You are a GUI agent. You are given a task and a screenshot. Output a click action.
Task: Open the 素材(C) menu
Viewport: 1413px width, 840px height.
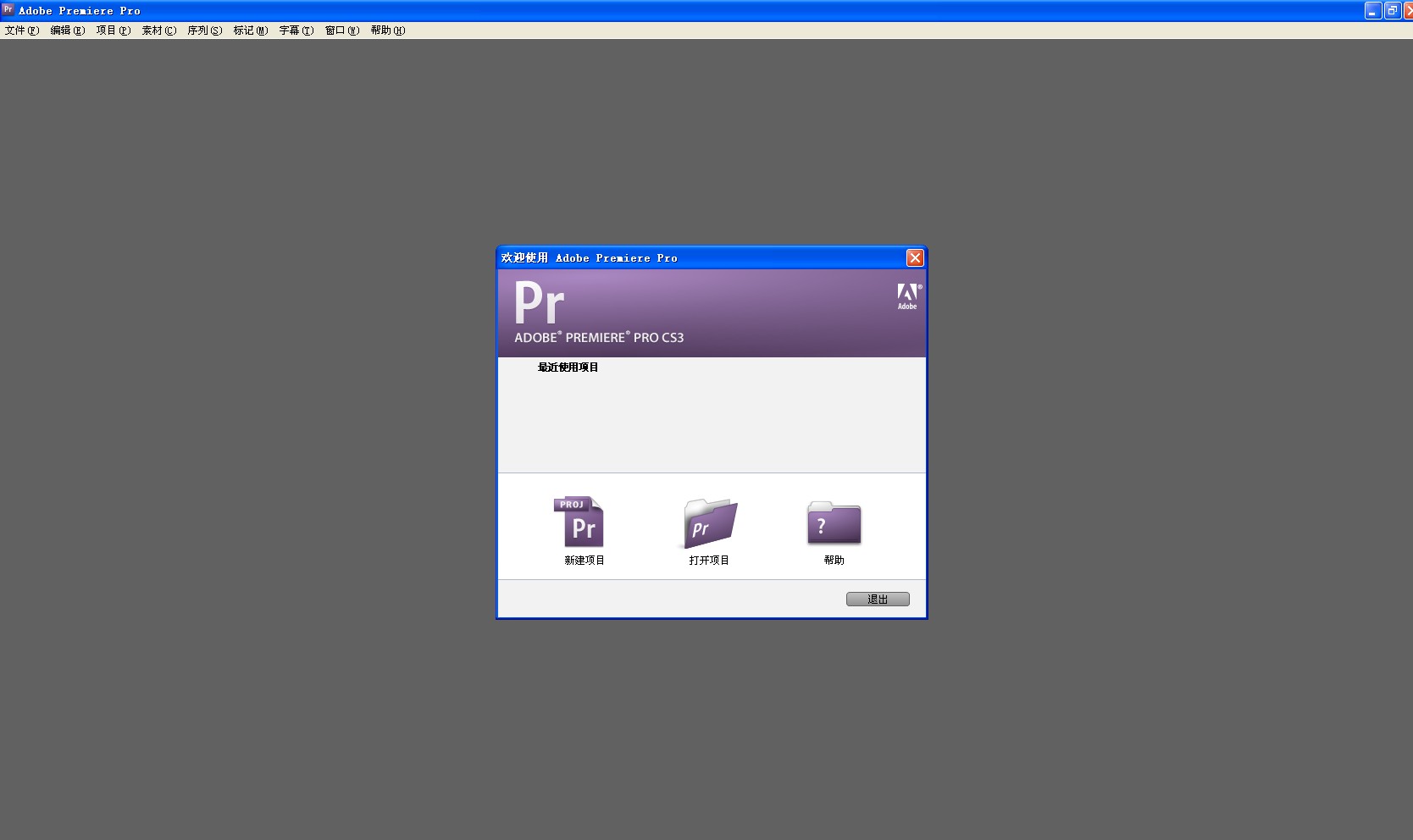pos(159,30)
